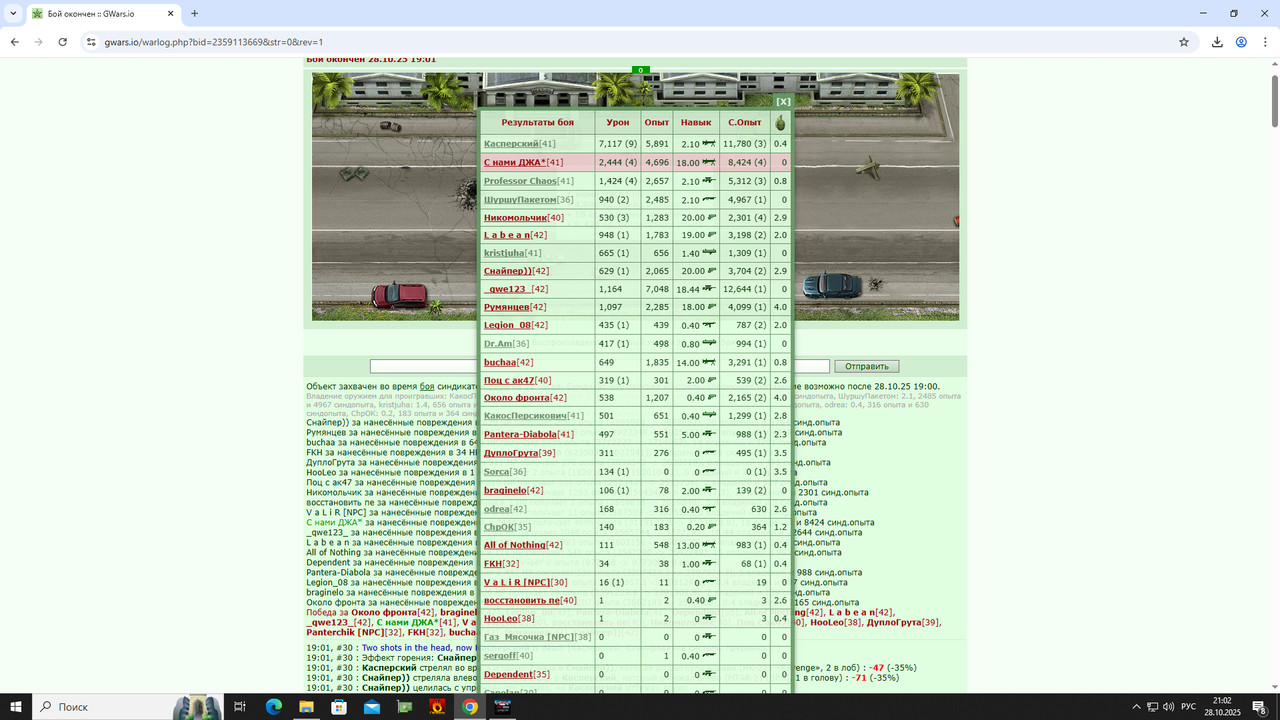This screenshot has width=1280, height=720.
Task: Open File Explorer from taskbar
Action: 306,707
